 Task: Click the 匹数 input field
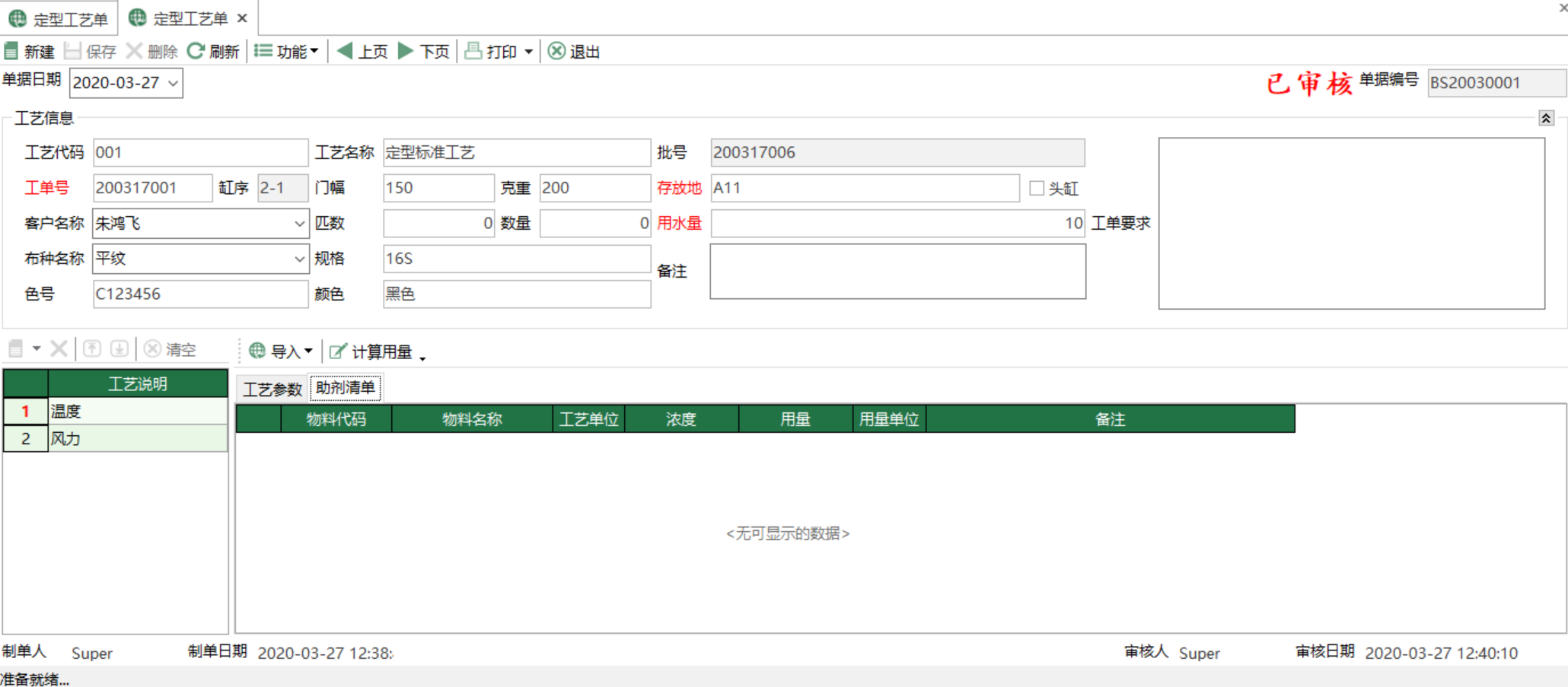438,224
